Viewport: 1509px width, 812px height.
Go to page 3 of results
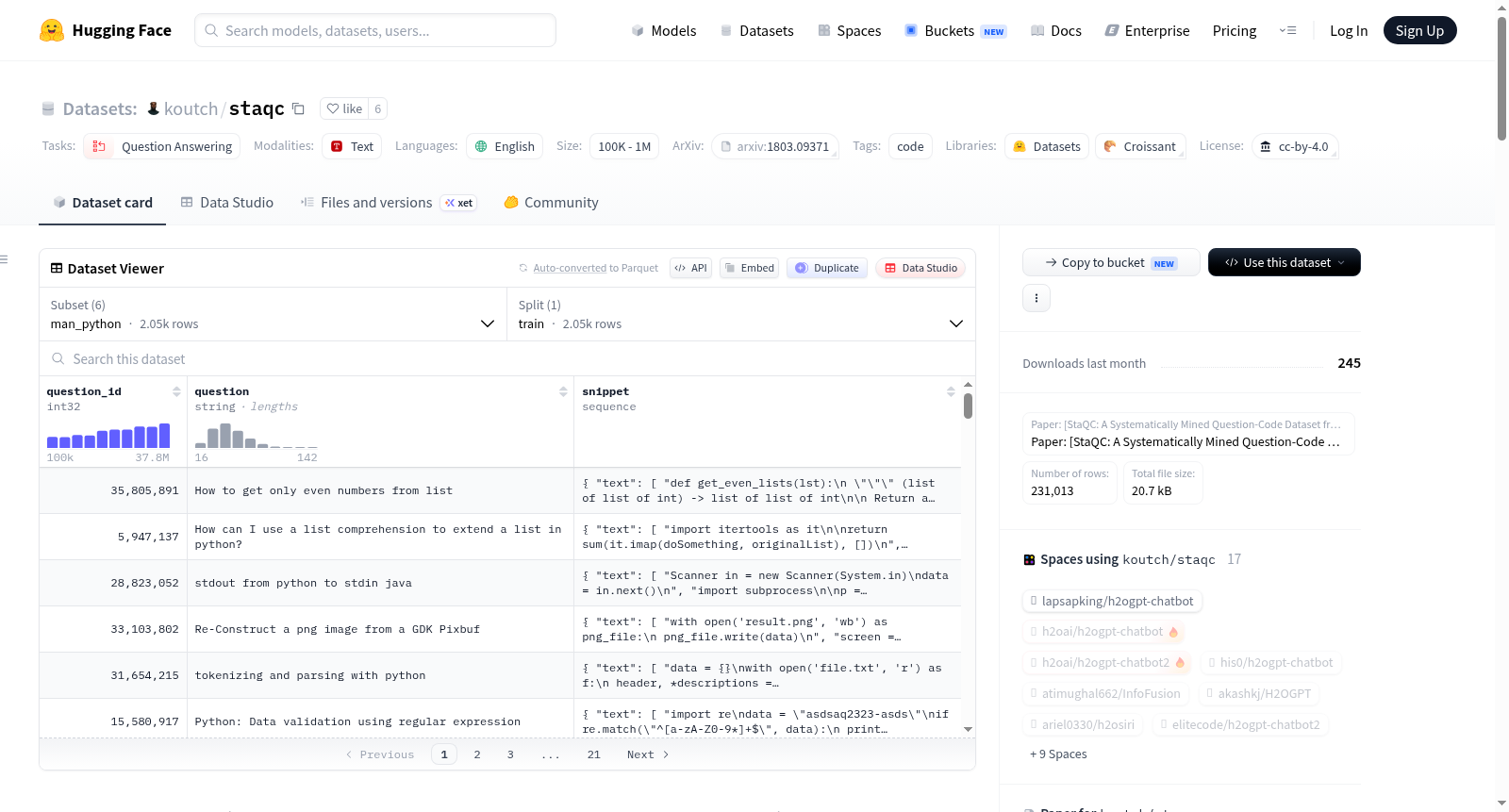510,754
